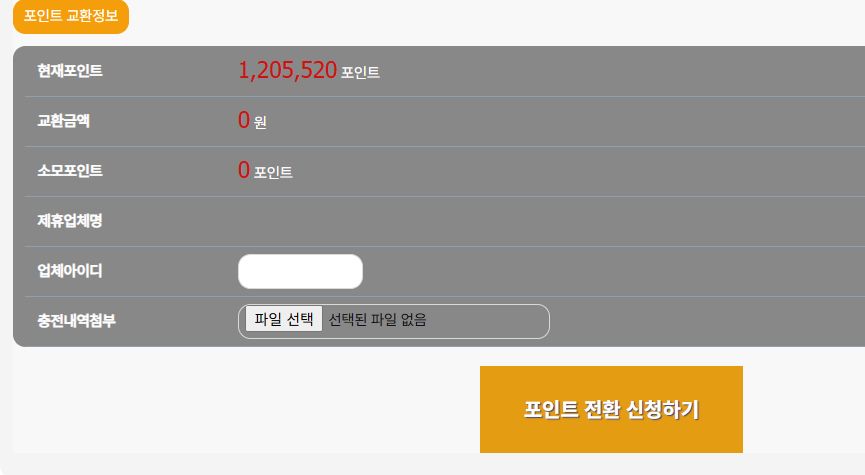
Task: Click the 업체아이디 row label
Action: coord(70,271)
